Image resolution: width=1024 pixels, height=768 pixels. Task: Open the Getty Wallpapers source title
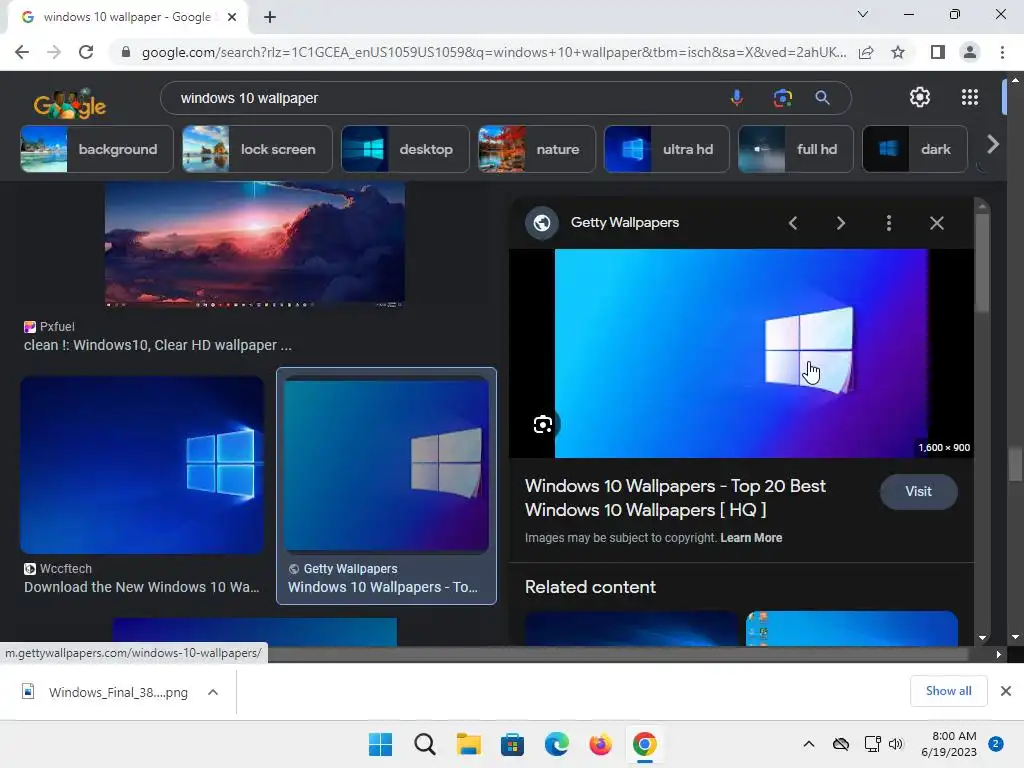[625, 223]
